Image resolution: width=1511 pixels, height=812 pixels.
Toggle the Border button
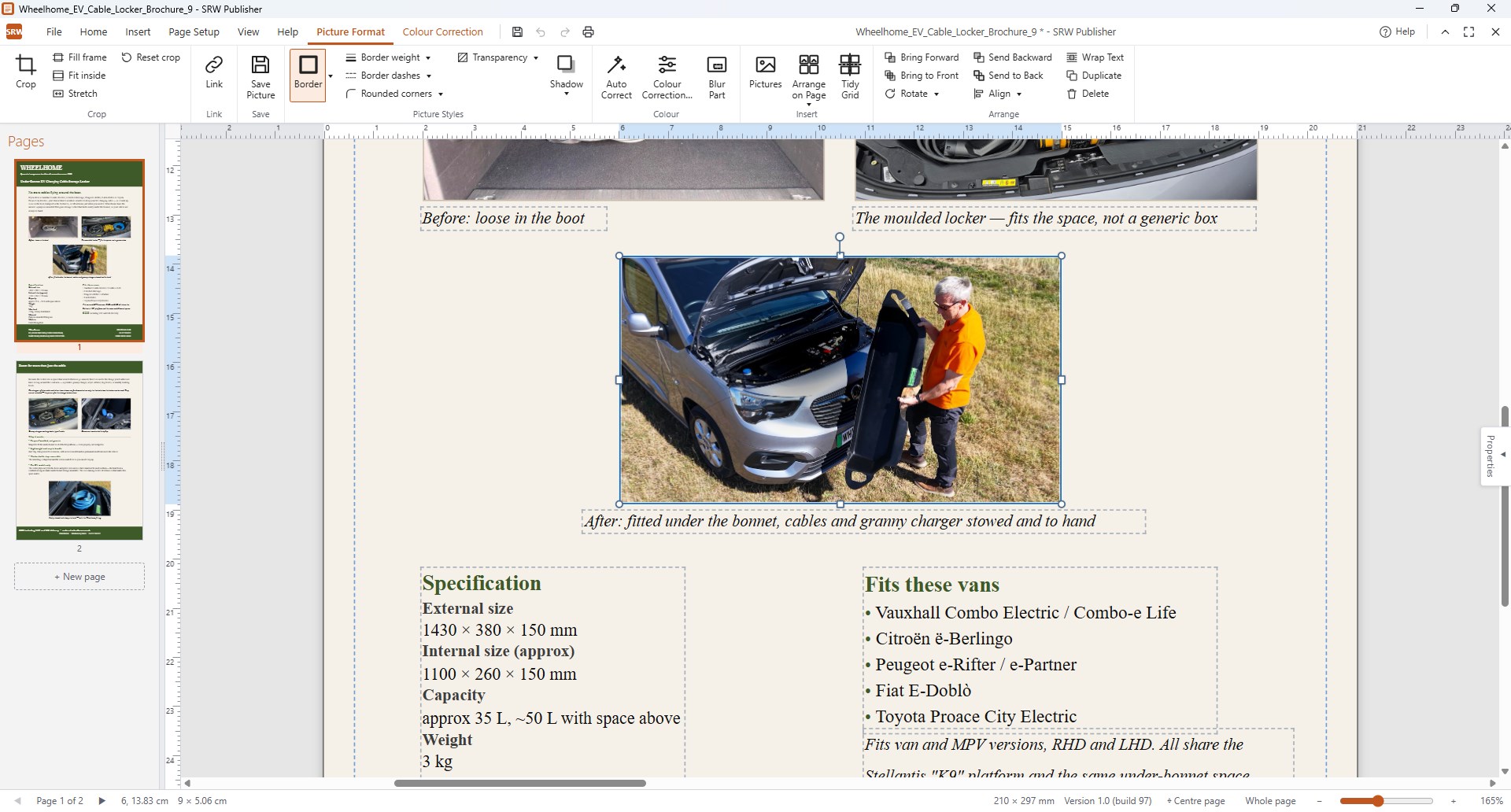click(x=308, y=73)
